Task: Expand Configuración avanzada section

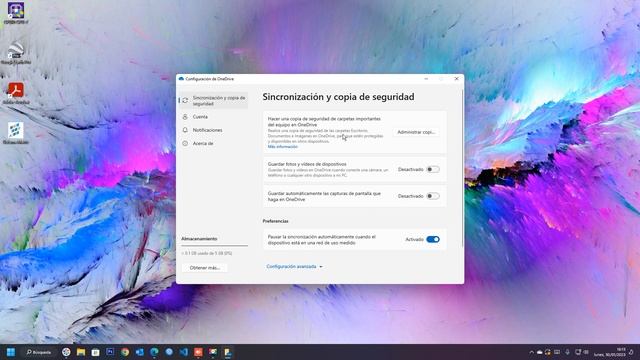Action: tap(294, 267)
